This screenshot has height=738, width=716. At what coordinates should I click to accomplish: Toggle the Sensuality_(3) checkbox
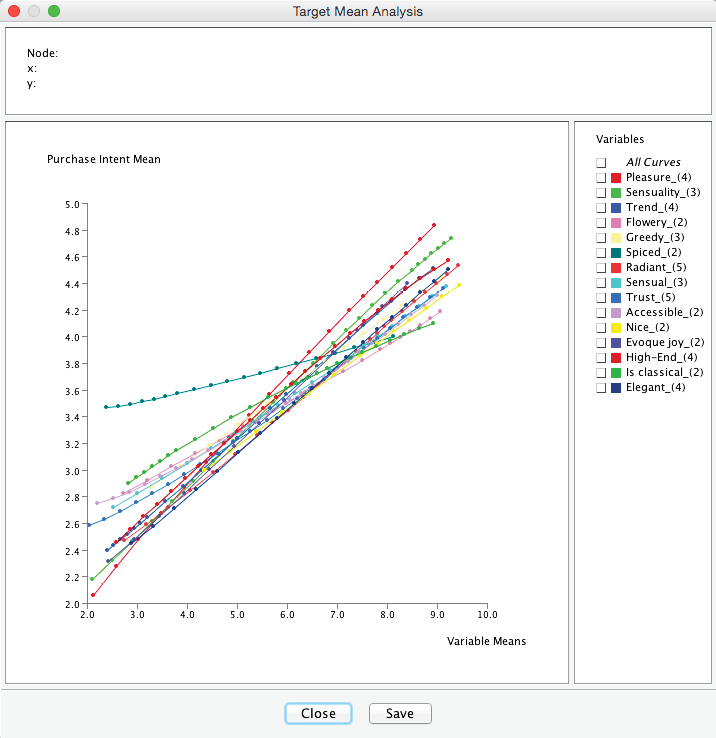click(601, 192)
